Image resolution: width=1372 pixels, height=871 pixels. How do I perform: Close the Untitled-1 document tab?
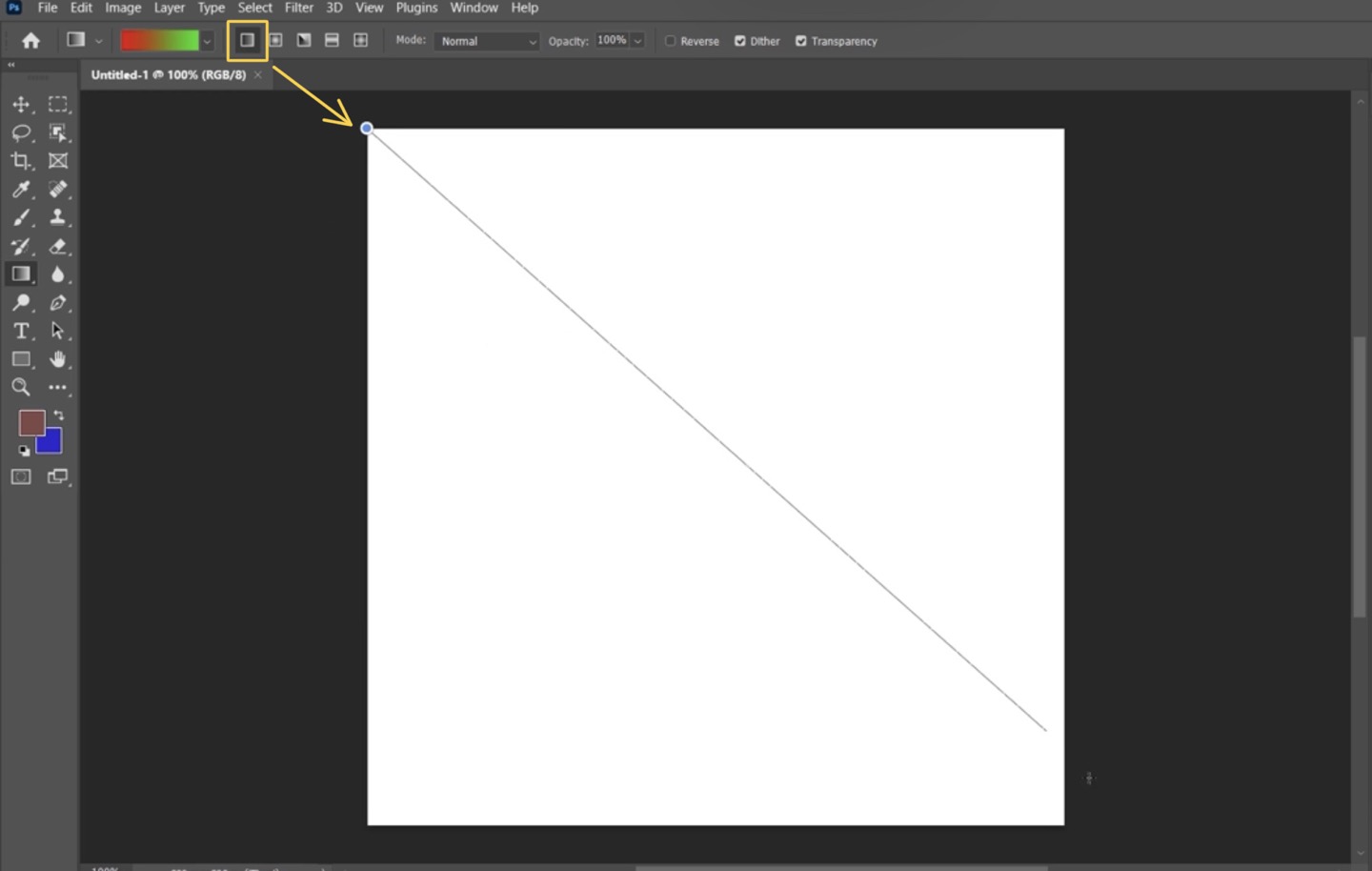pyautogui.click(x=257, y=74)
